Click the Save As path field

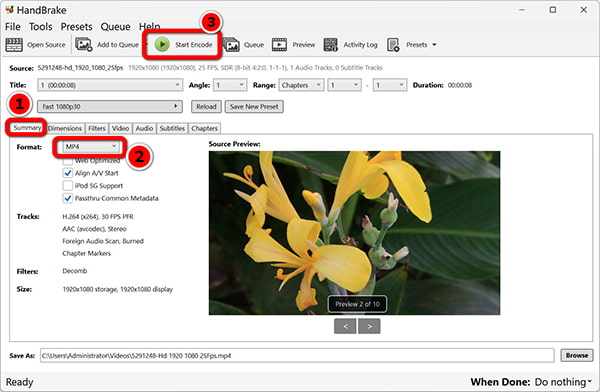[297, 356]
